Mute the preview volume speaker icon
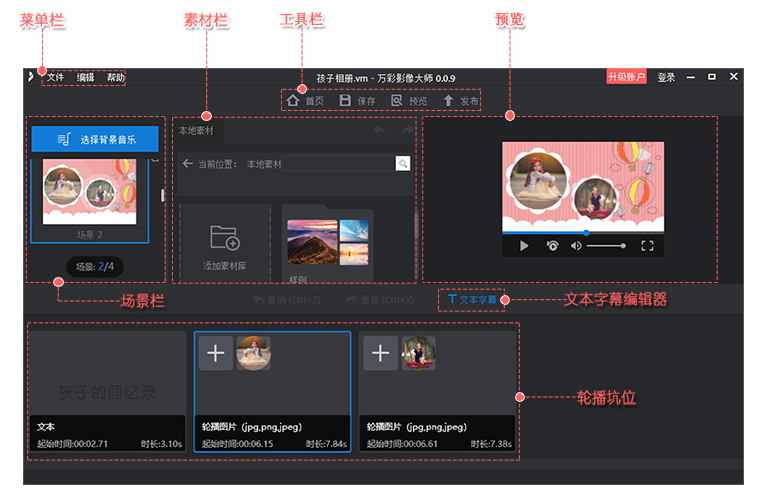 pyautogui.click(x=576, y=246)
